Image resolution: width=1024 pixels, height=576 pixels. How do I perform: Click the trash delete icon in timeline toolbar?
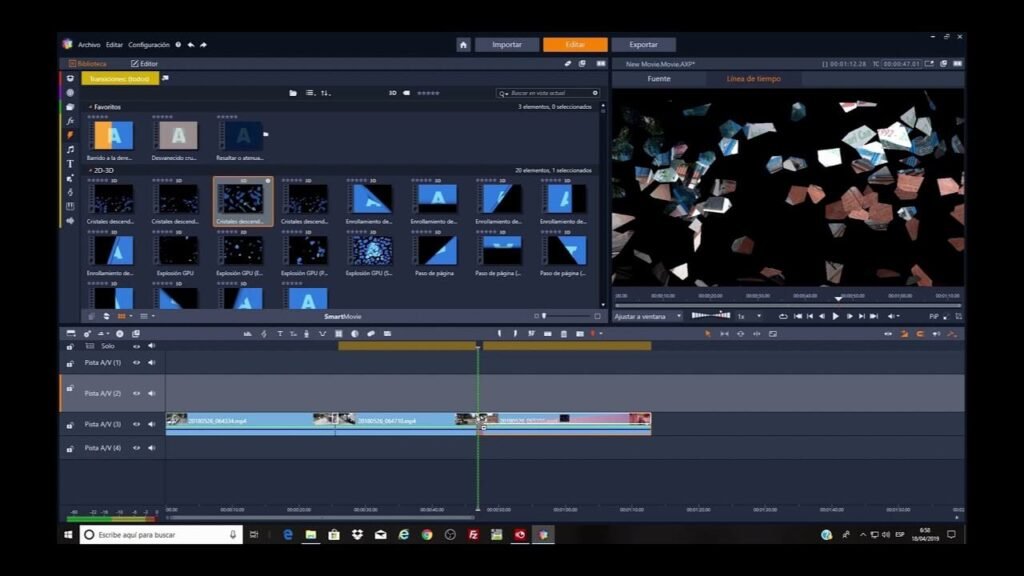tap(564, 334)
